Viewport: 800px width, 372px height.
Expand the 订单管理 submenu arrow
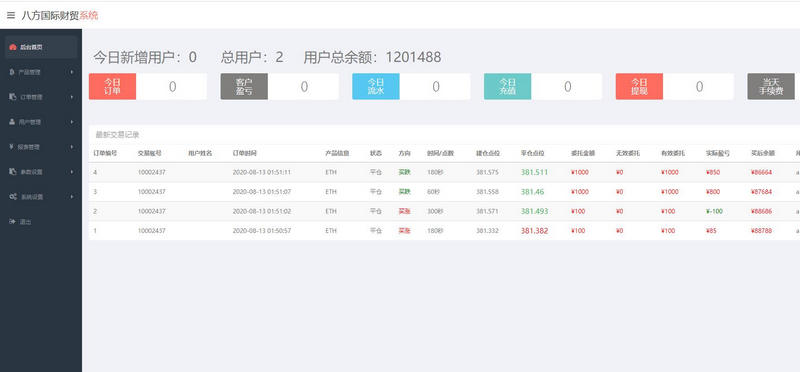[x=72, y=97]
